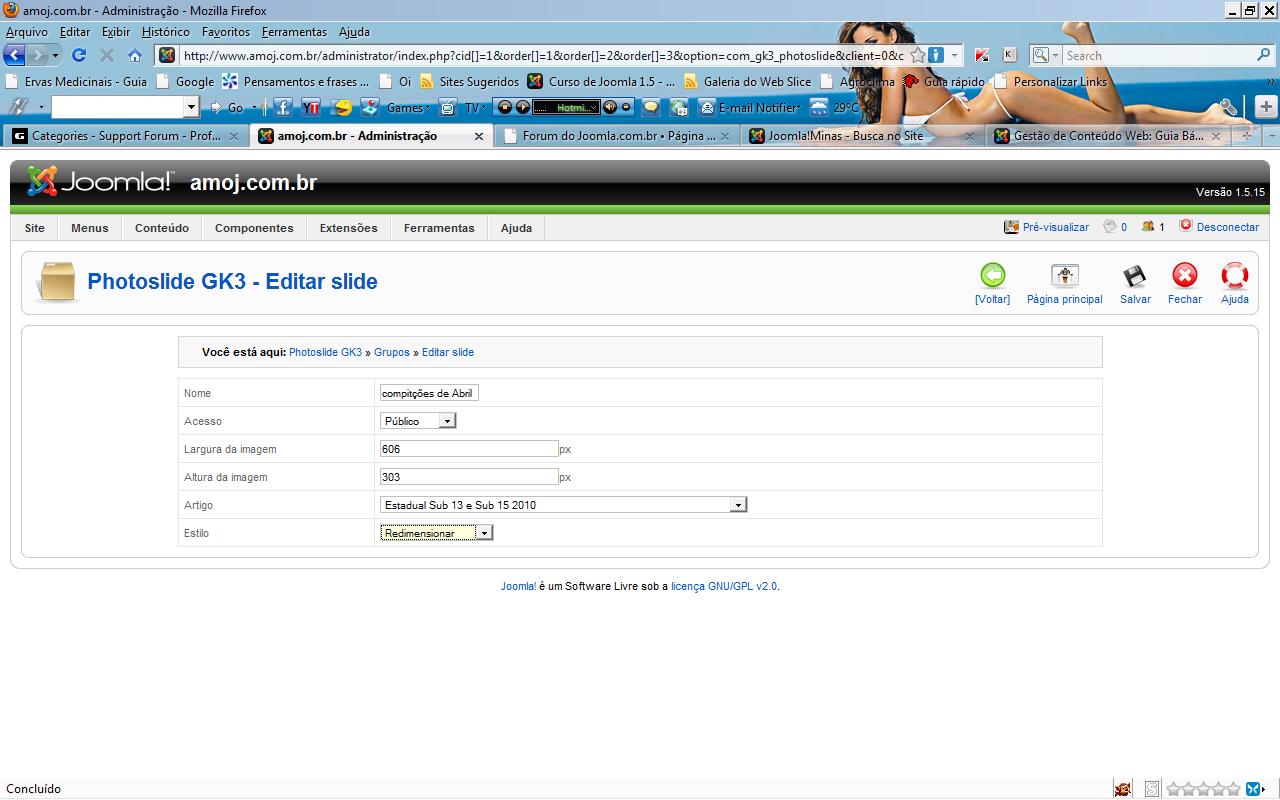Click Firefox home button
This screenshot has width=1280, height=800.
pos(135,55)
